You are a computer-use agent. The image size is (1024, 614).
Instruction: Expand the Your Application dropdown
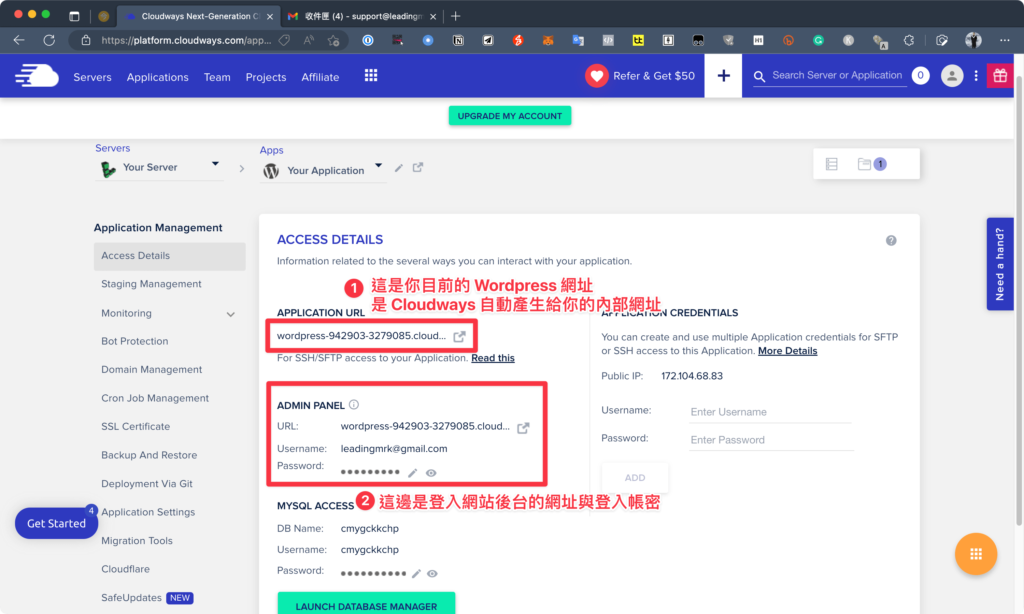(x=378, y=167)
